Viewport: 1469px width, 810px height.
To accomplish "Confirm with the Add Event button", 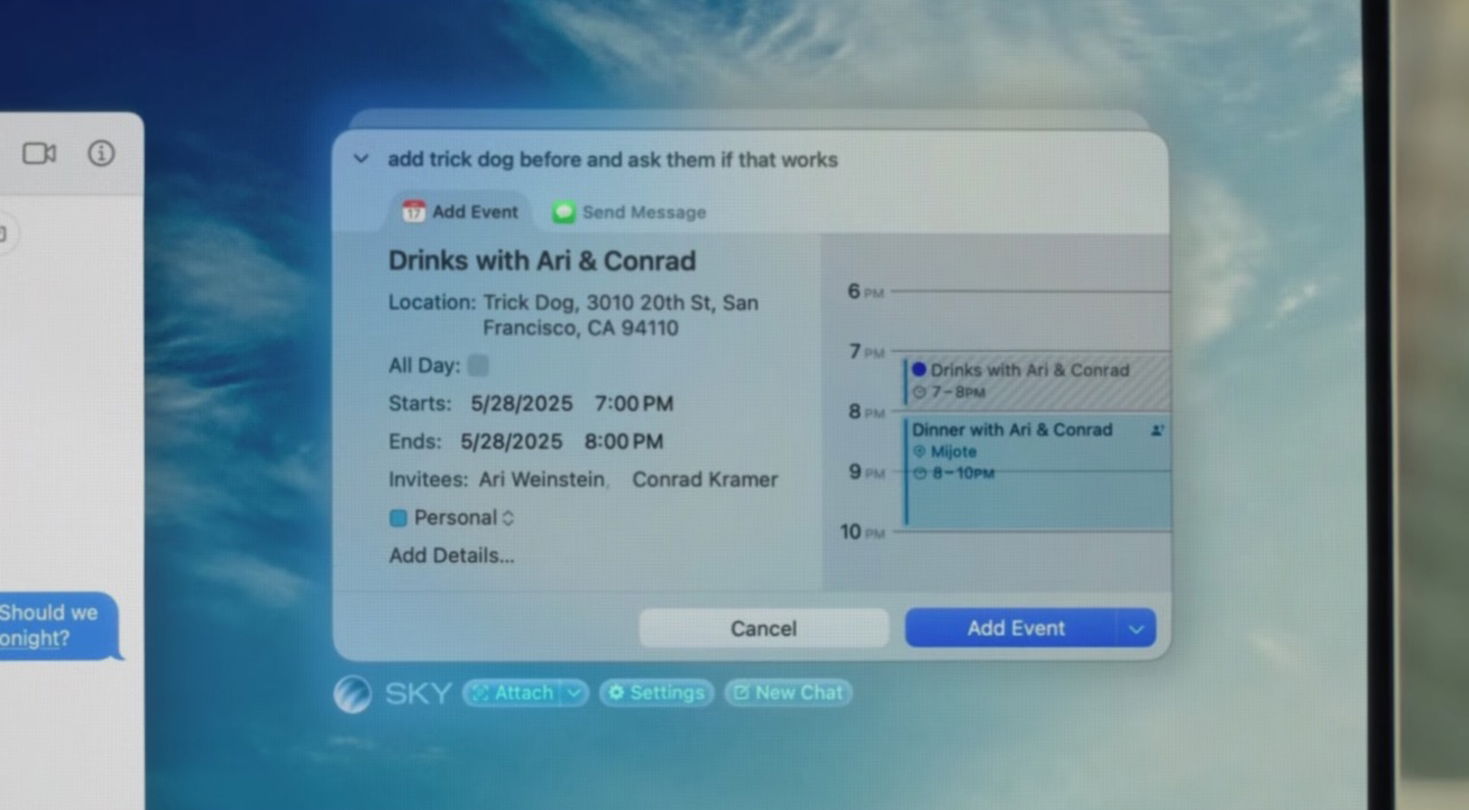I will 1011,629.
